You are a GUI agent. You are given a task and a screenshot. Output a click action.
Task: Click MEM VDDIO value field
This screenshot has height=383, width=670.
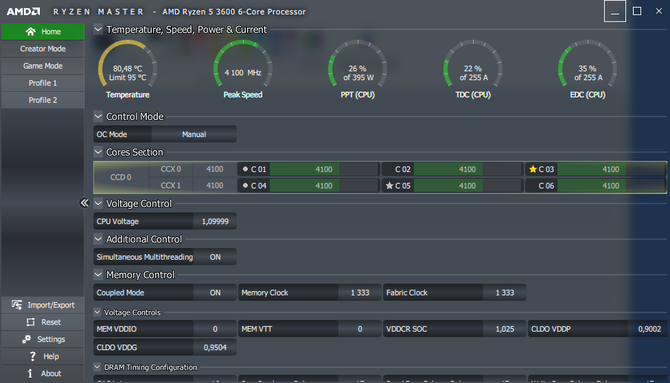click(215, 329)
